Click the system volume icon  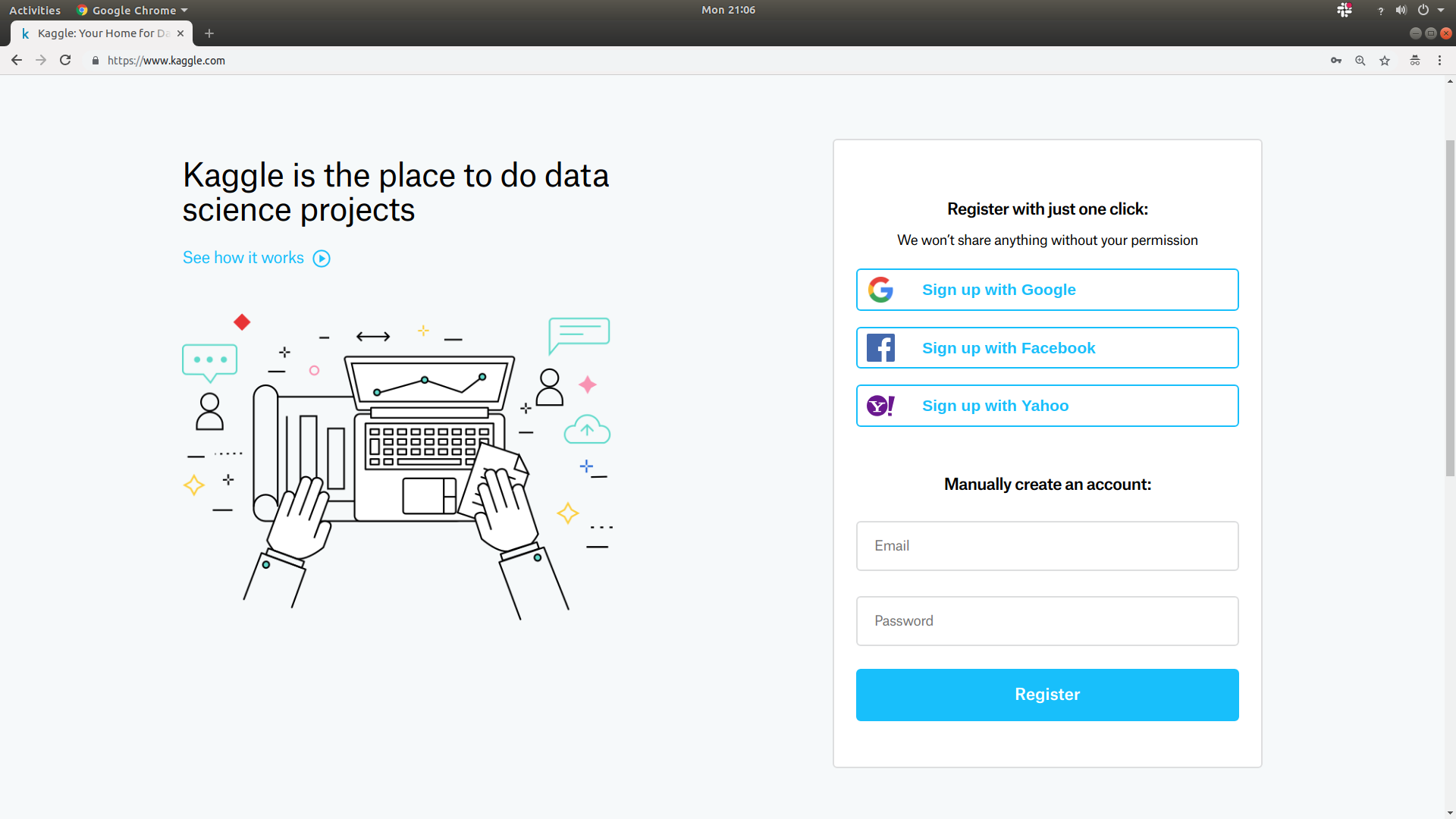click(1401, 10)
